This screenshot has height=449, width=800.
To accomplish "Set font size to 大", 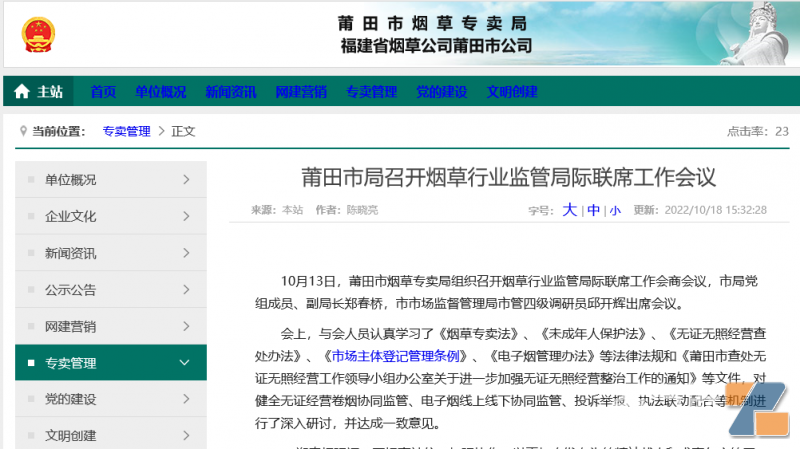I will click(x=569, y=210).
